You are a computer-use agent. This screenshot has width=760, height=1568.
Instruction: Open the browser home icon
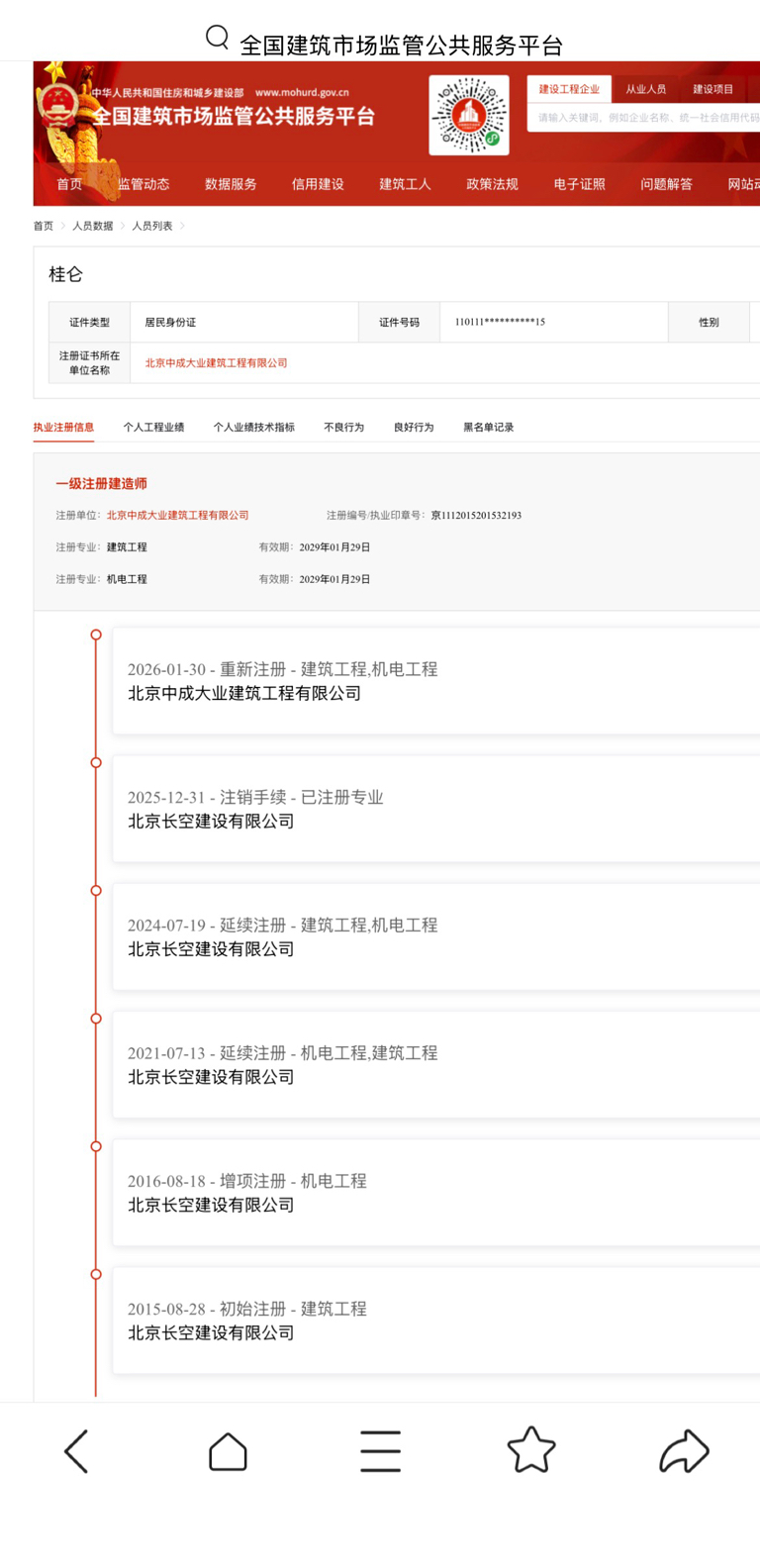point(228,1451)
